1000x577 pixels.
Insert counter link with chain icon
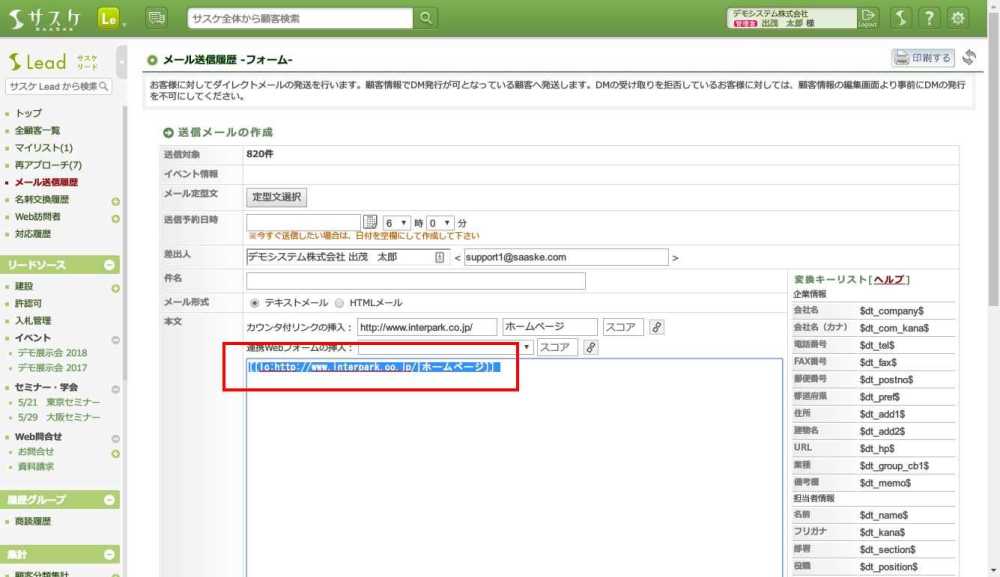click(656, 327)
